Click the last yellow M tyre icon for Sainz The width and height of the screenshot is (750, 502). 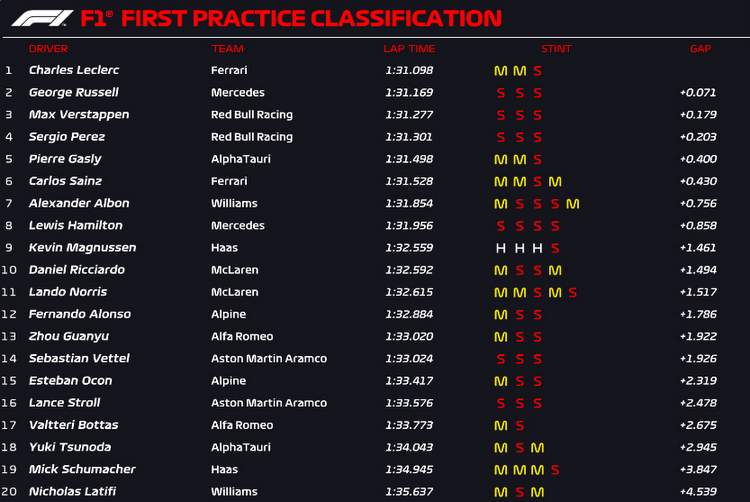click(x=555, y=182)
